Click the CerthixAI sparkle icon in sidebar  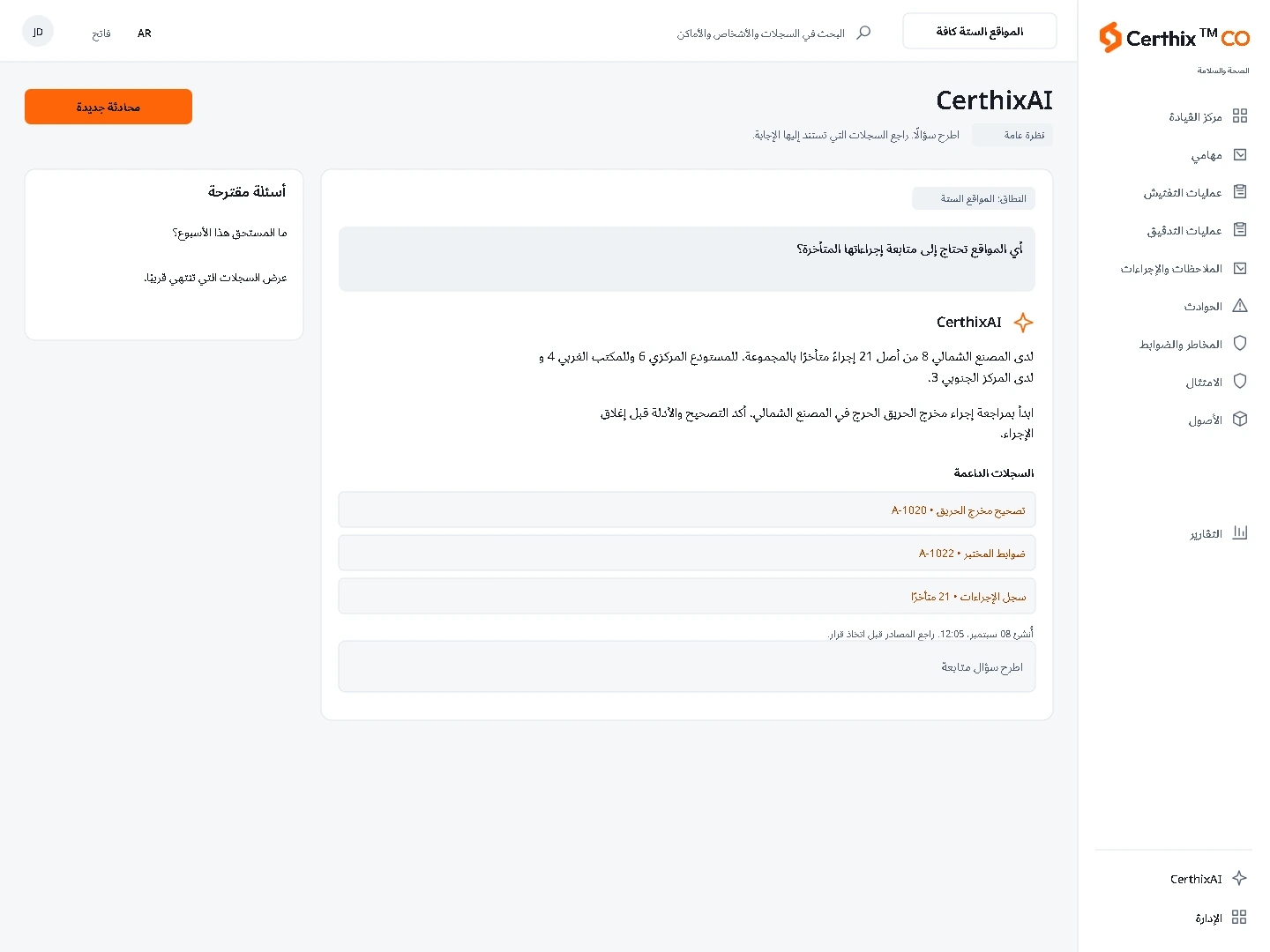(1239, 878)
